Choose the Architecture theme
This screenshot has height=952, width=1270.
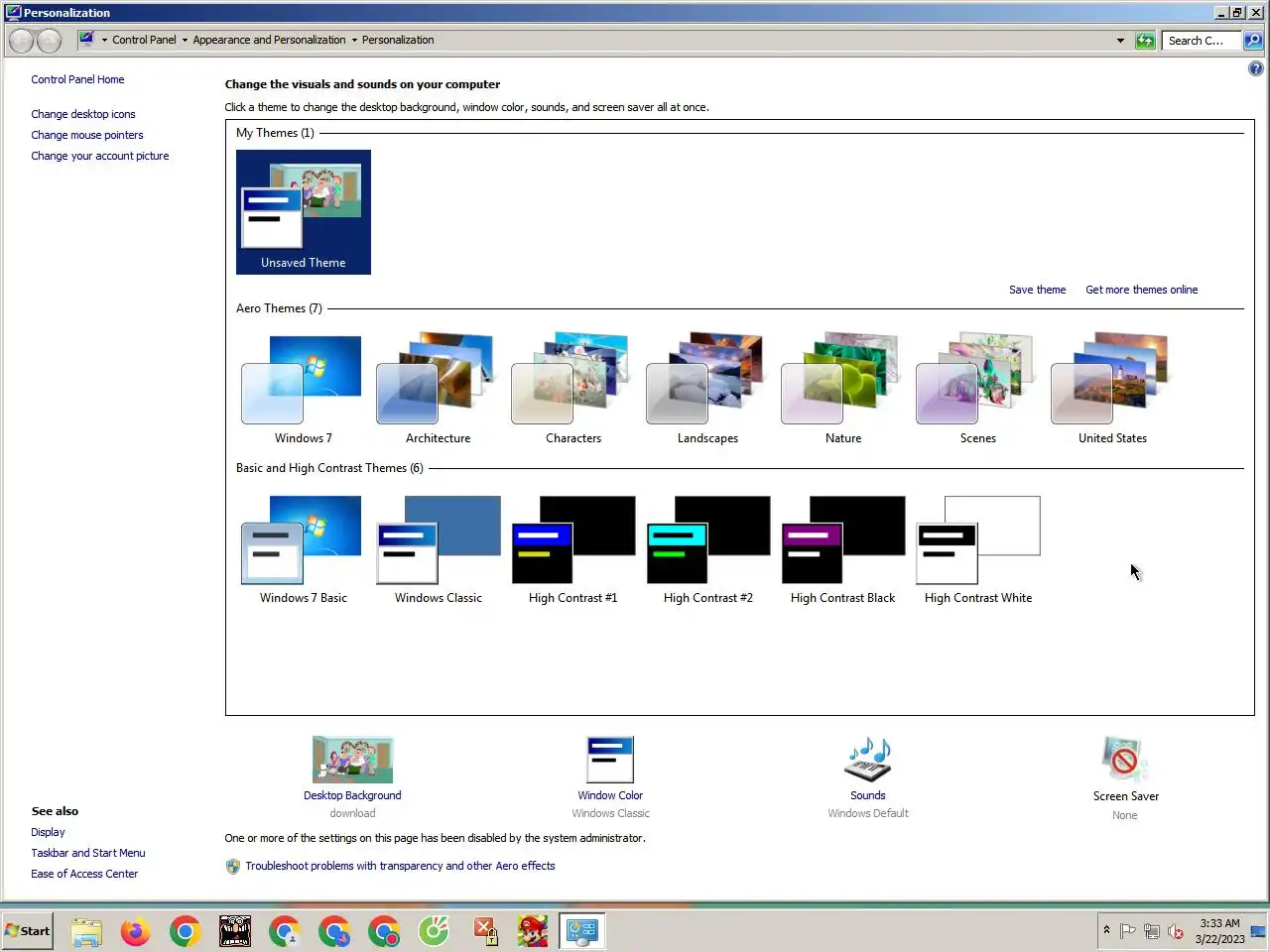(438, 391)
